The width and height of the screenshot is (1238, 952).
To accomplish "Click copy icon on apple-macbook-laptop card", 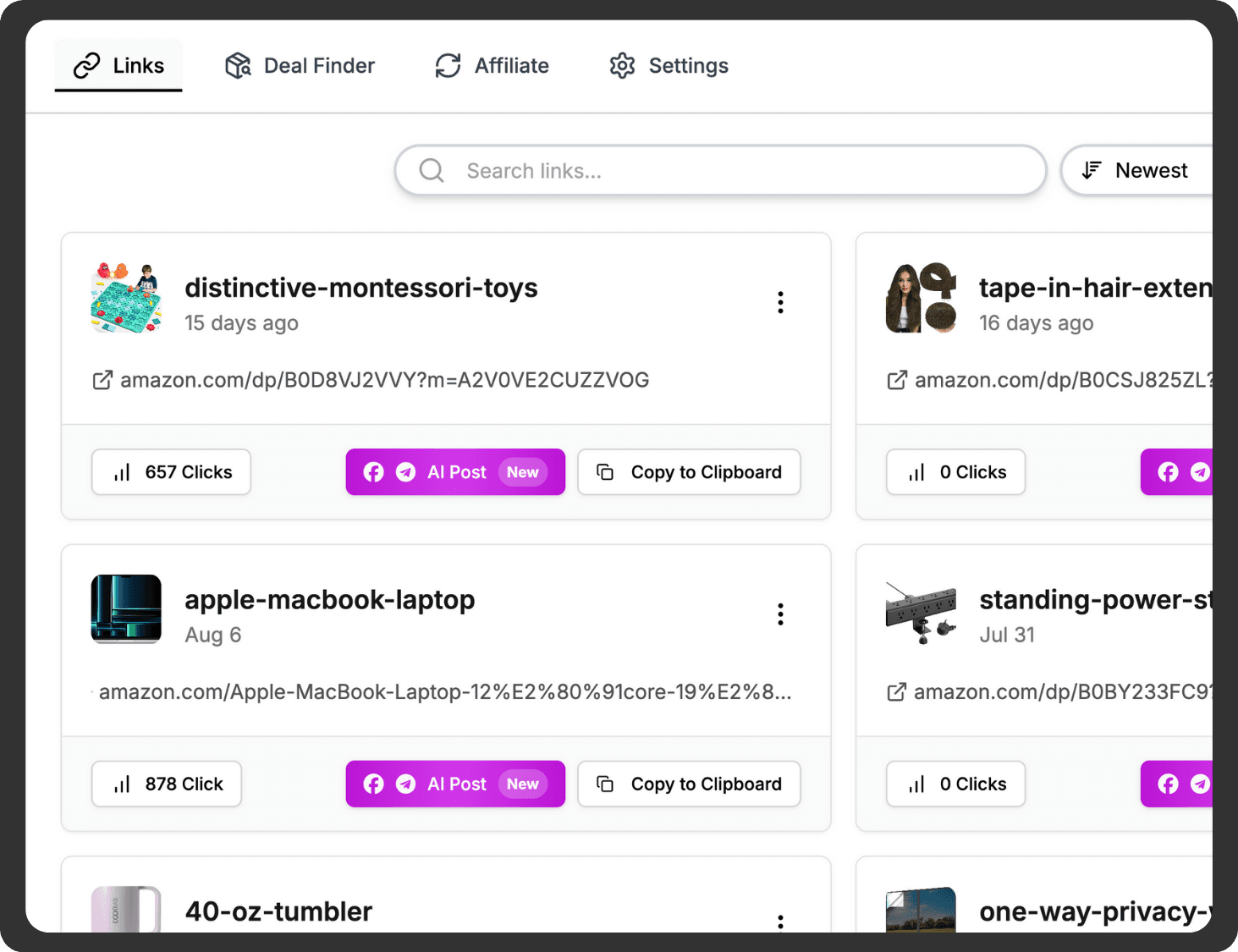I will [605, 784].
